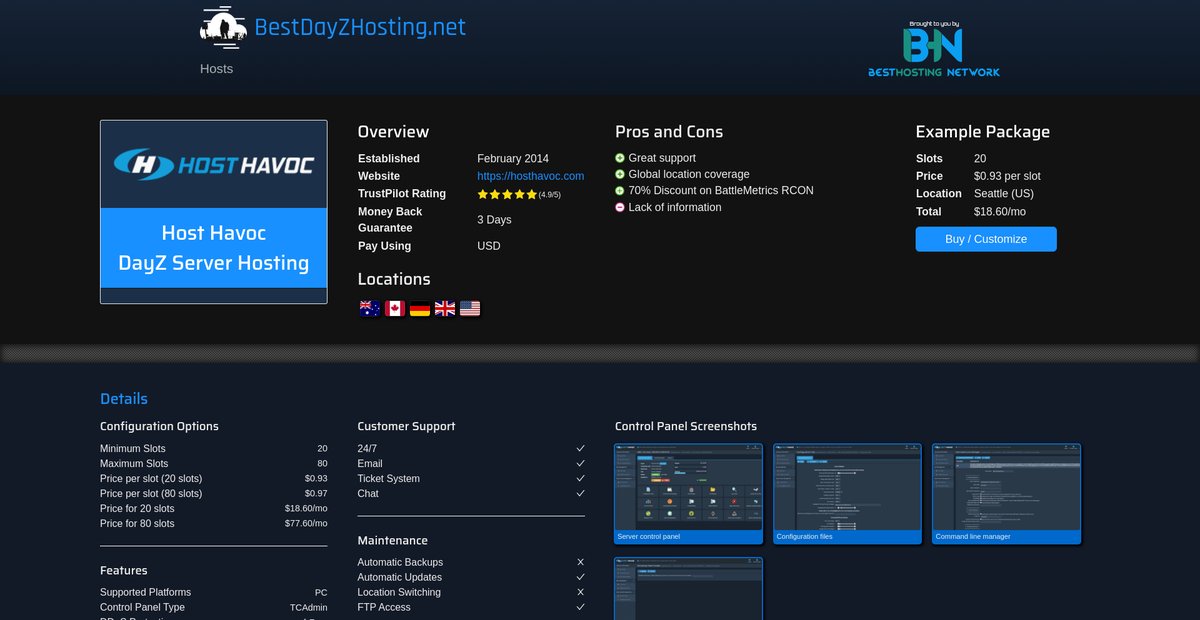The image size is (1200, 620).
Task: Click the $77.60/mo price for 80 slots
Action: pyautogui.click(x=306, y=524)
